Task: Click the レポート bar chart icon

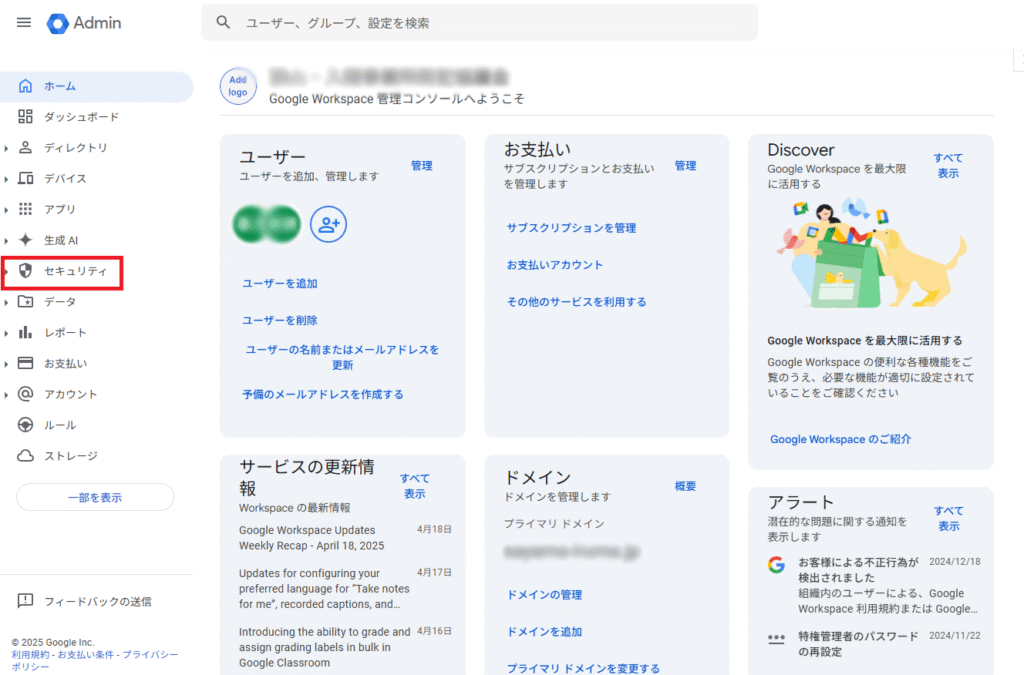Action: click(x=25, y=332)
